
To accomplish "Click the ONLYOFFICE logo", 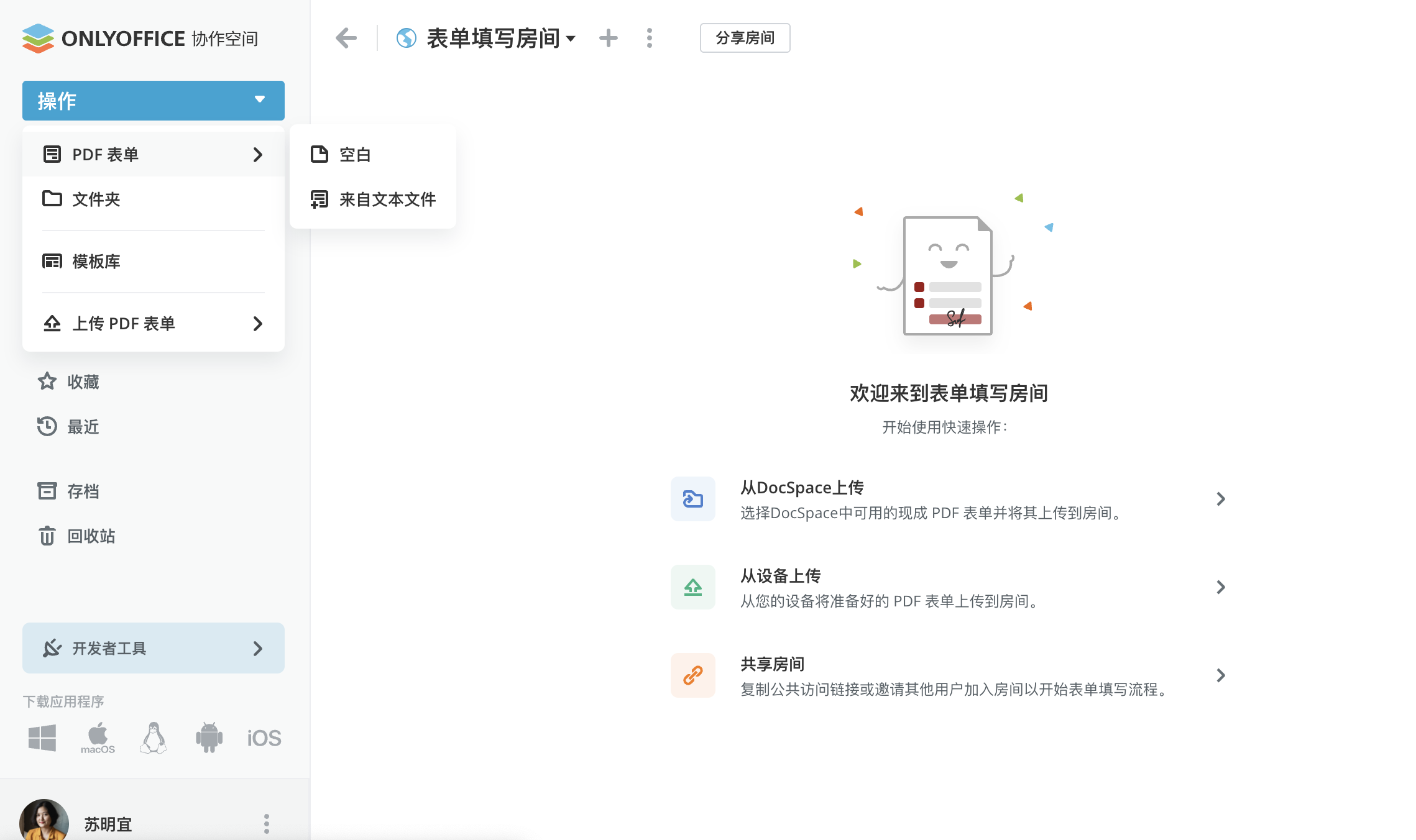I will click(140, 39).
